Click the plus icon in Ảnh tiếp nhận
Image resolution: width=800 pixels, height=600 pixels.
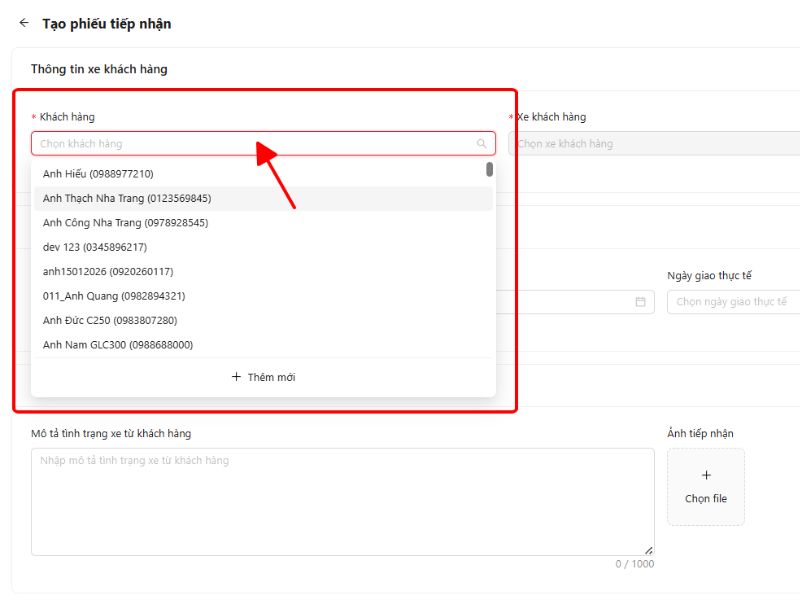(706, 476)
